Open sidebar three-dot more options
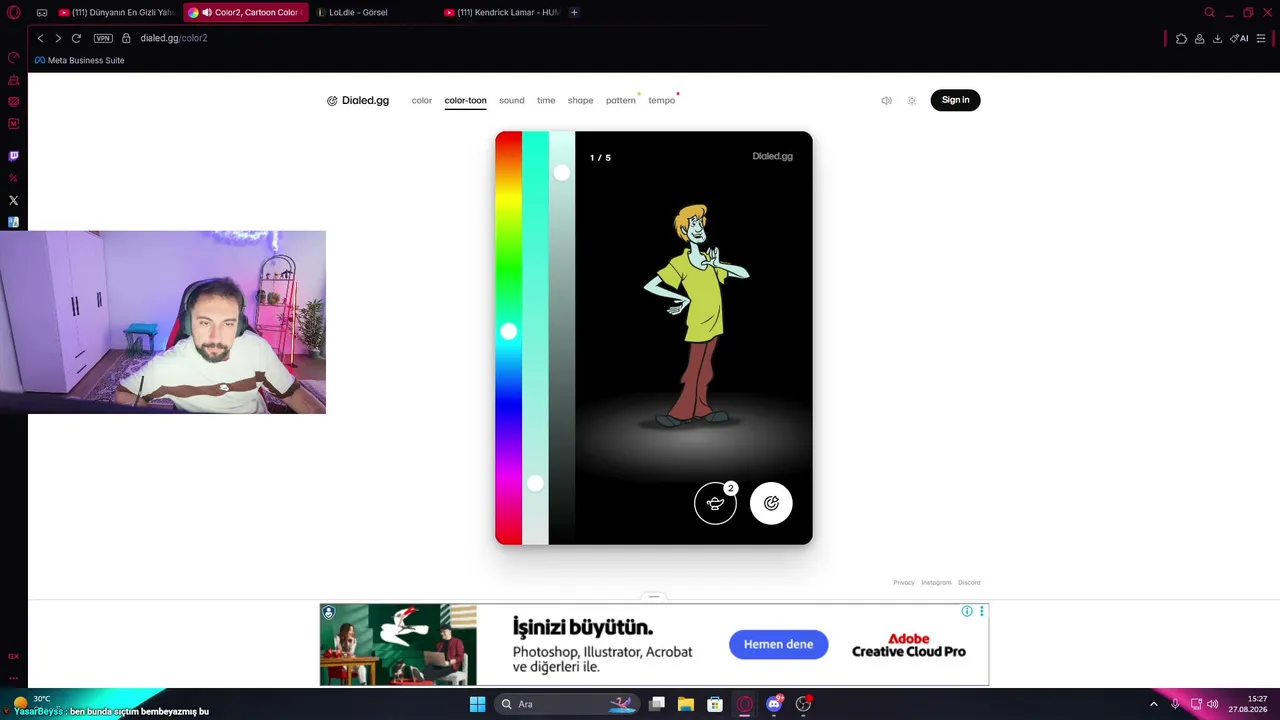 [x=13, y=678]
